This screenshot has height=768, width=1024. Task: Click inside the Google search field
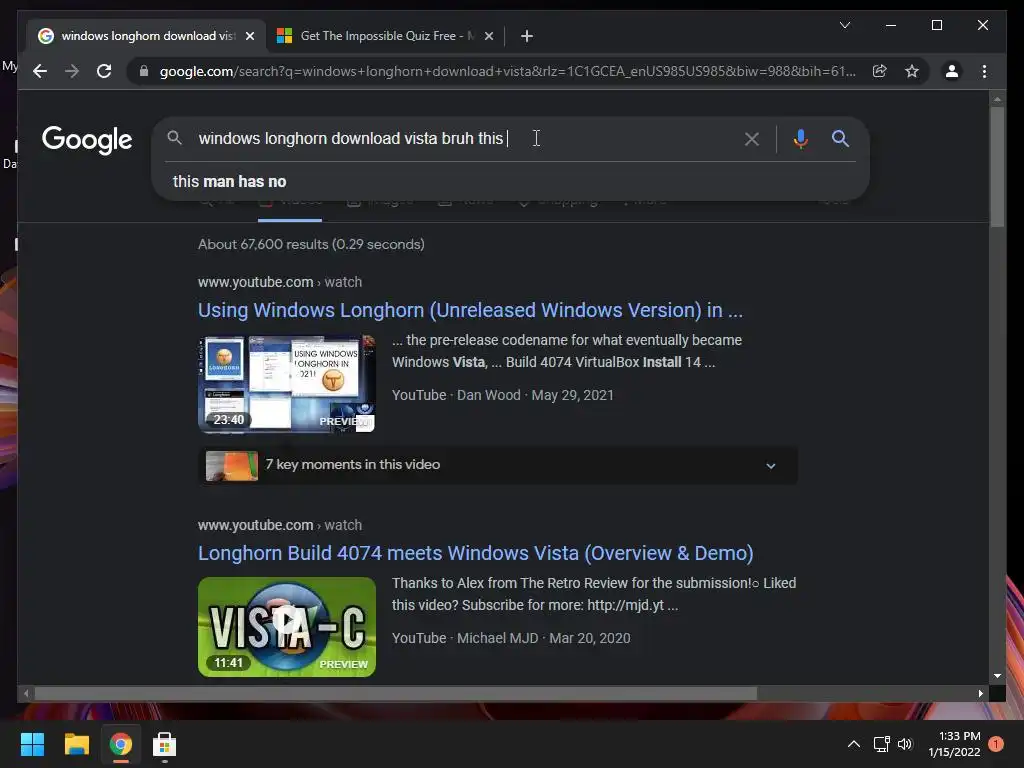pos(457,138)
